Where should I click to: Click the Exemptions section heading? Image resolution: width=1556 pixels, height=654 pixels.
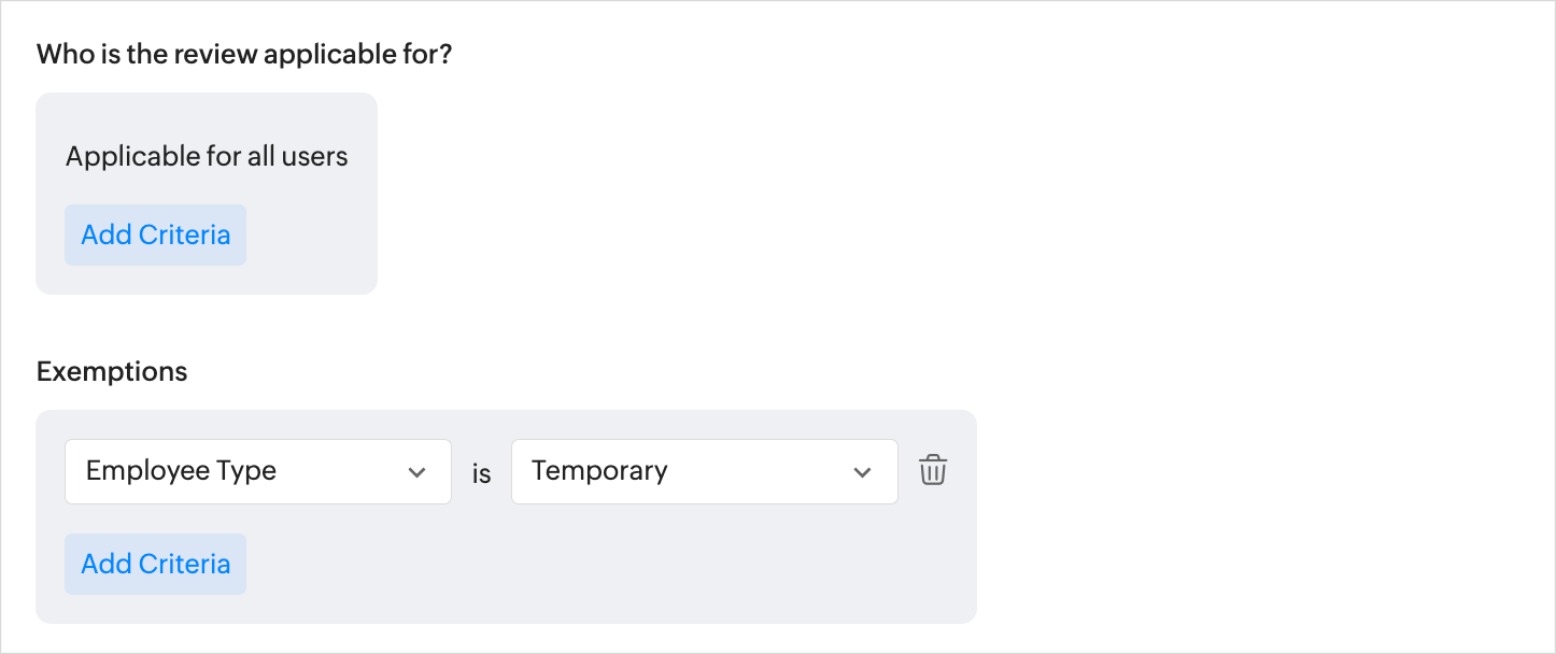click(112, 372)
